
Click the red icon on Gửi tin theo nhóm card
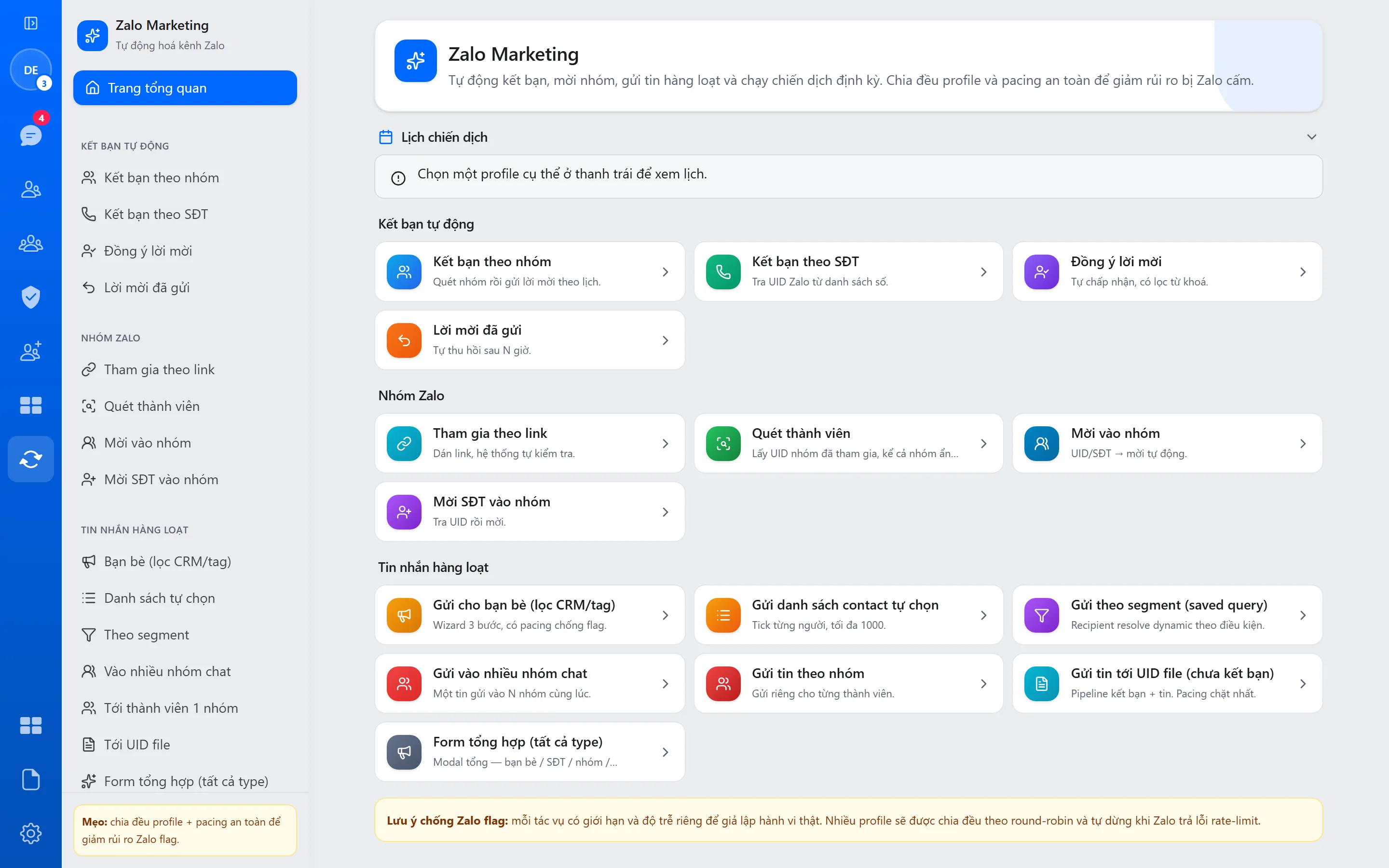pyautogui.click(x=723, y=684)
